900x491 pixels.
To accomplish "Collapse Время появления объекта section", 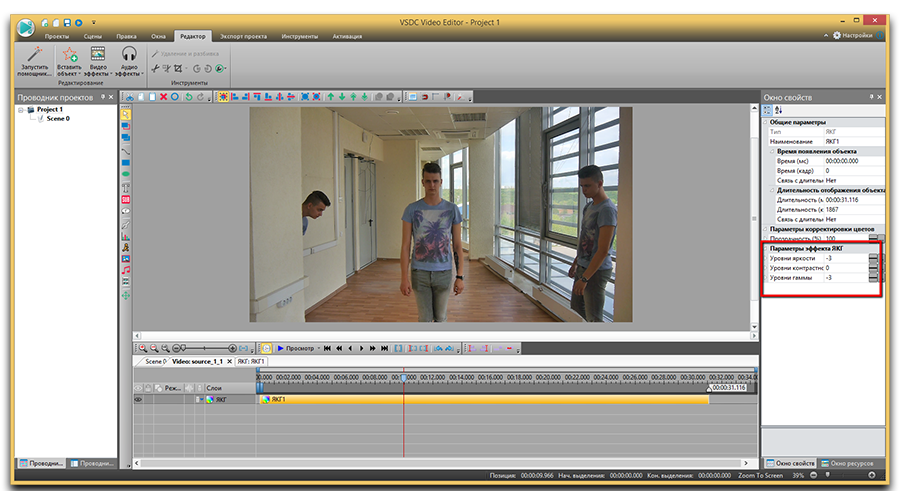I will pyautogui.click(x=772, y=152).
